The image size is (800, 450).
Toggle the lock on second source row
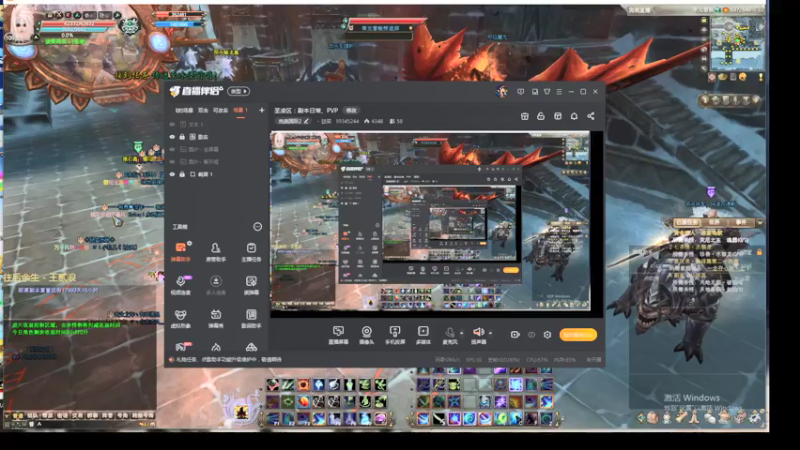point(182,137)
